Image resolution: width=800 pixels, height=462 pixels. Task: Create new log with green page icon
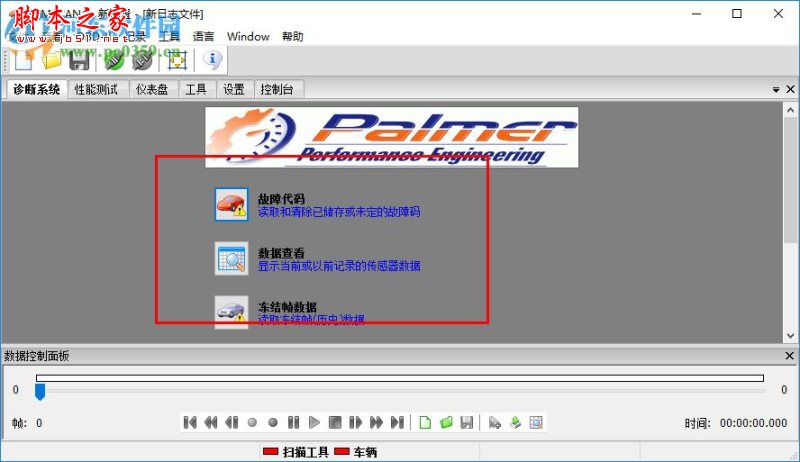click(425, 422)
